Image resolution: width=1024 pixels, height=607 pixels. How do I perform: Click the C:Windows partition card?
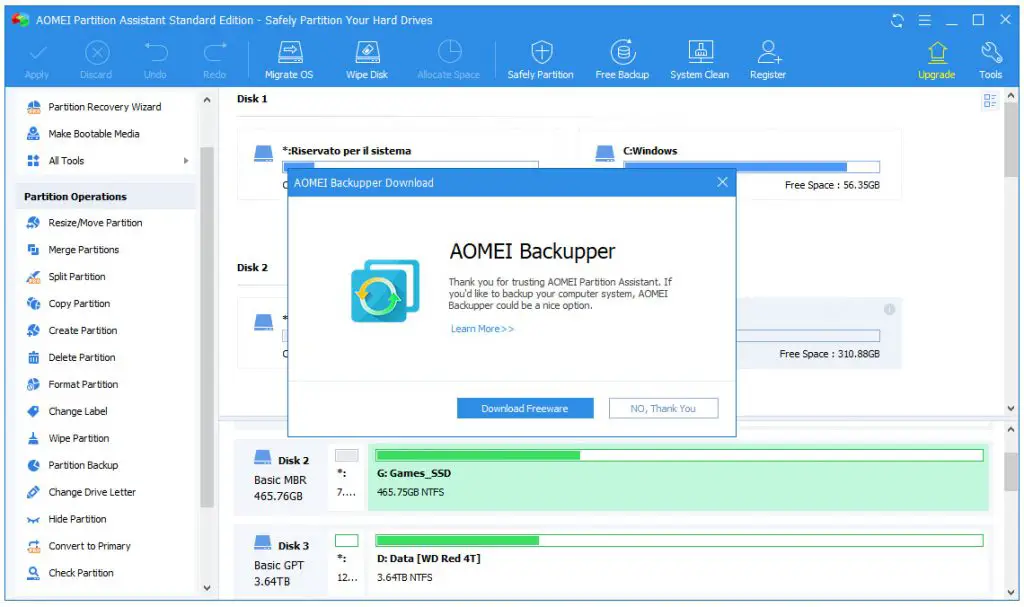[x=740, y=165]
